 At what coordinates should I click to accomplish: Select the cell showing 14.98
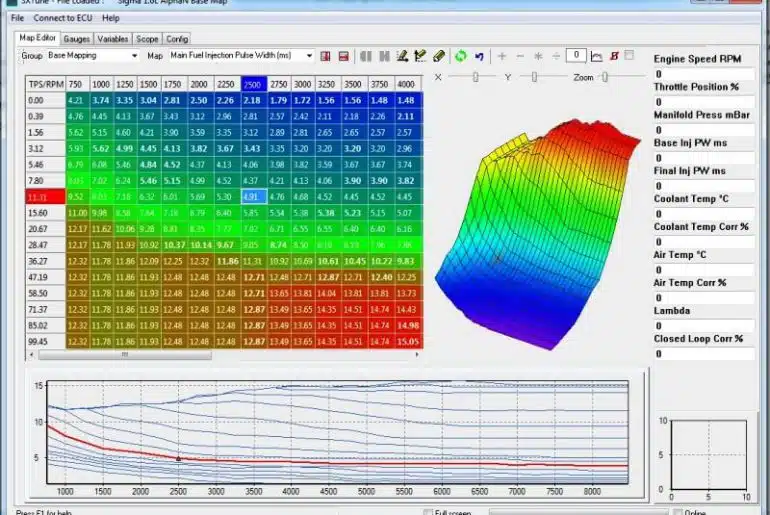[x=408, y=325]
